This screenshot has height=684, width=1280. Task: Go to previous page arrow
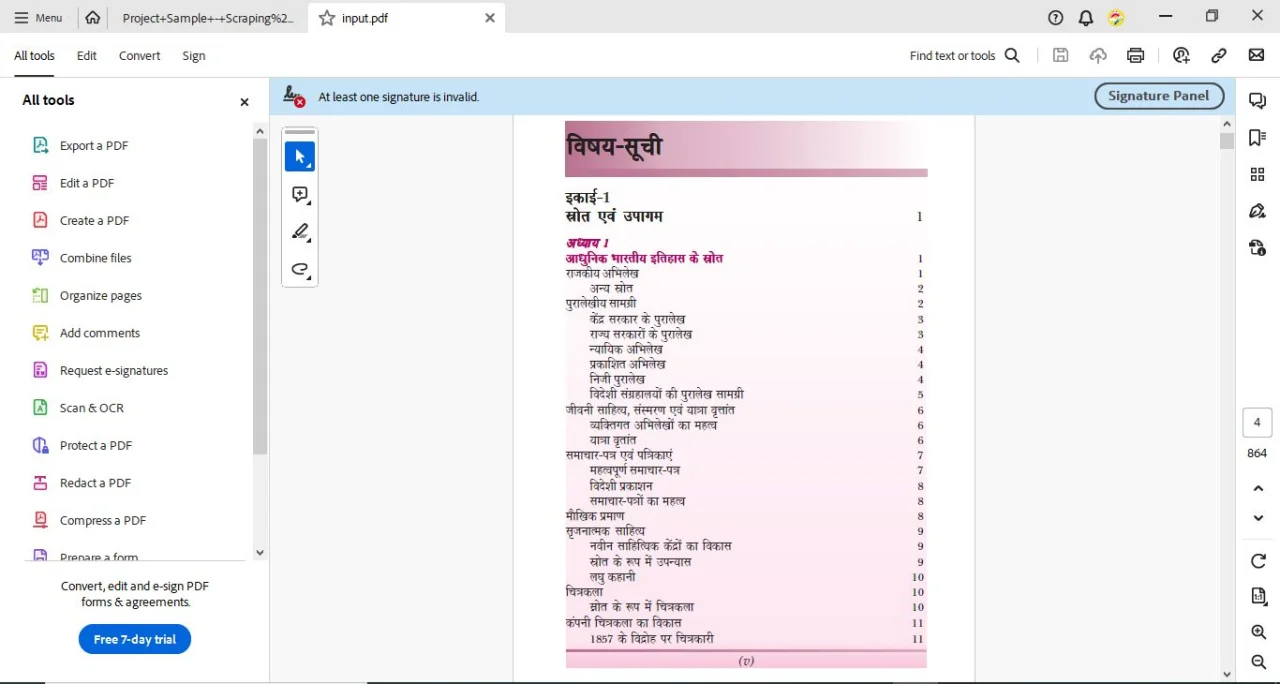click(x=1258, y=488)
